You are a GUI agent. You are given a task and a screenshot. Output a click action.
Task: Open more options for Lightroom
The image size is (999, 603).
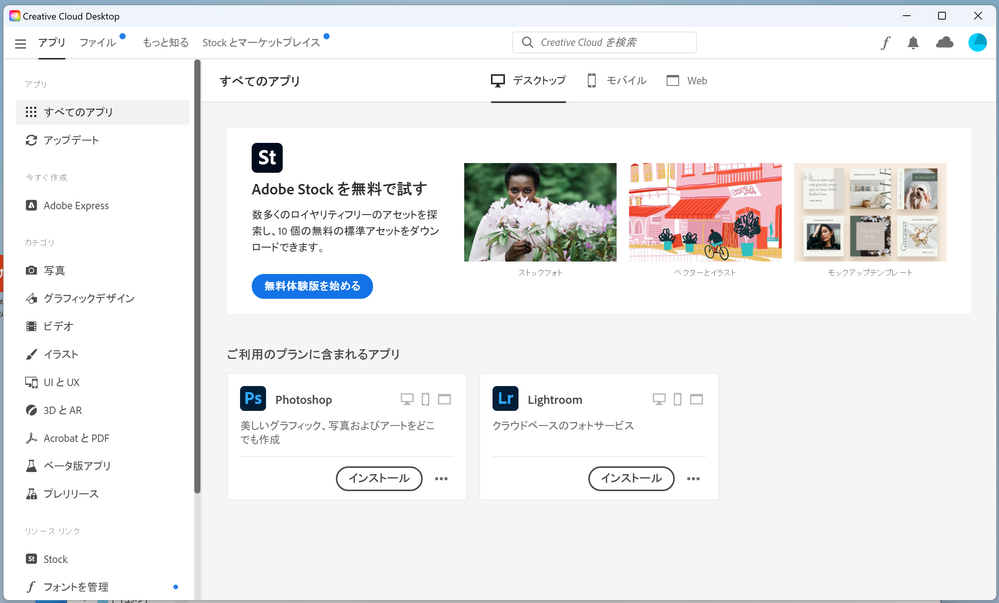coord(694,479)
